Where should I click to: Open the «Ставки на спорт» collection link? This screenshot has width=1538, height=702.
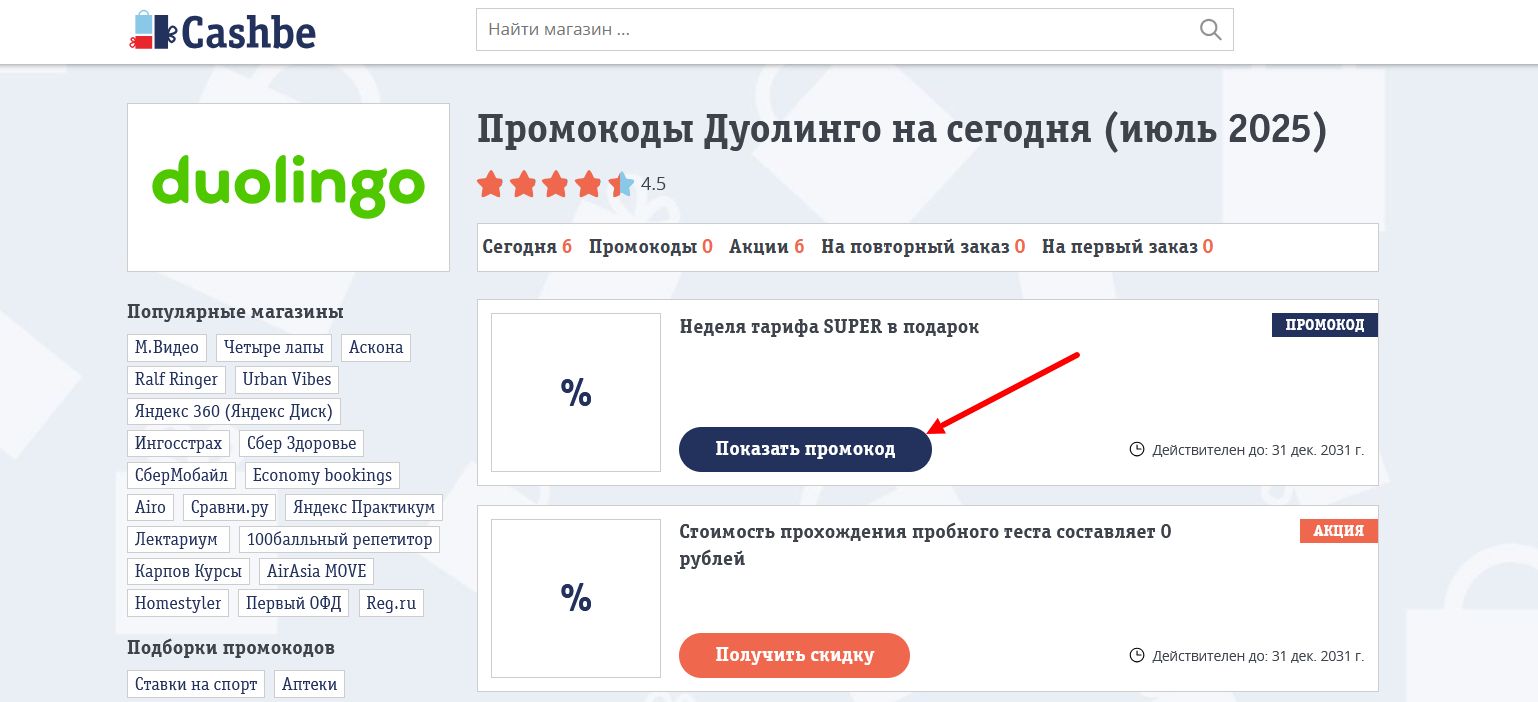point(196,685)
